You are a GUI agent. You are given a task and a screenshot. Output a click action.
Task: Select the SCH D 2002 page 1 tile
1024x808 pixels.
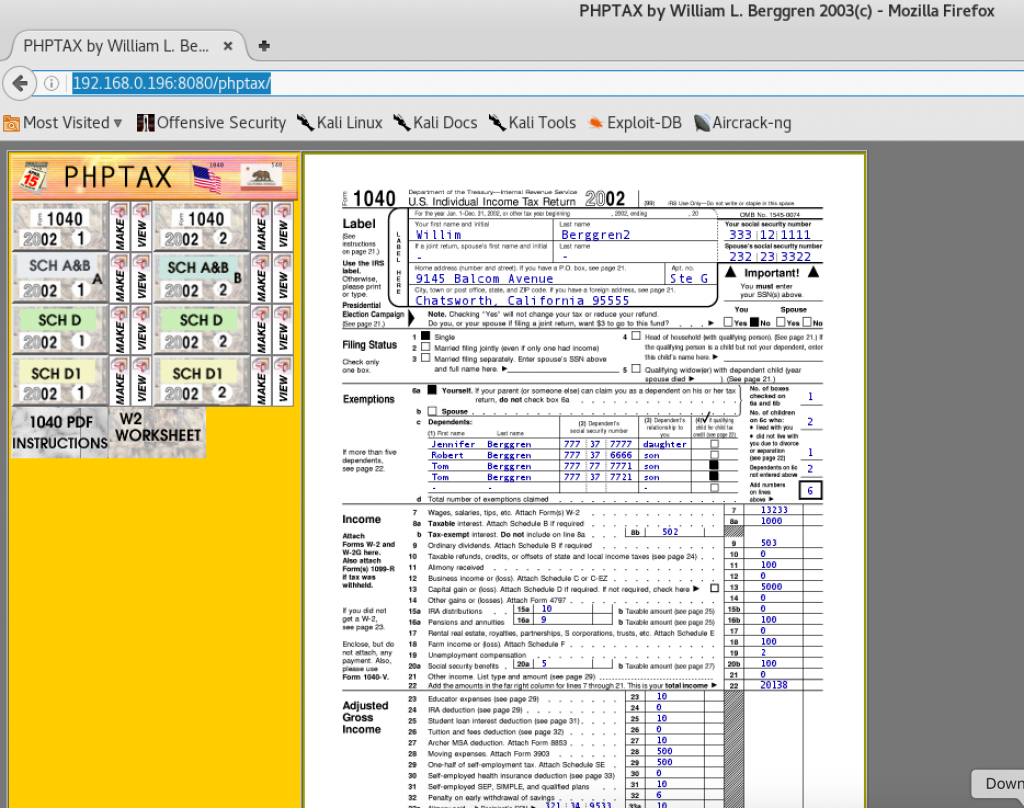[x=60, y=330]
